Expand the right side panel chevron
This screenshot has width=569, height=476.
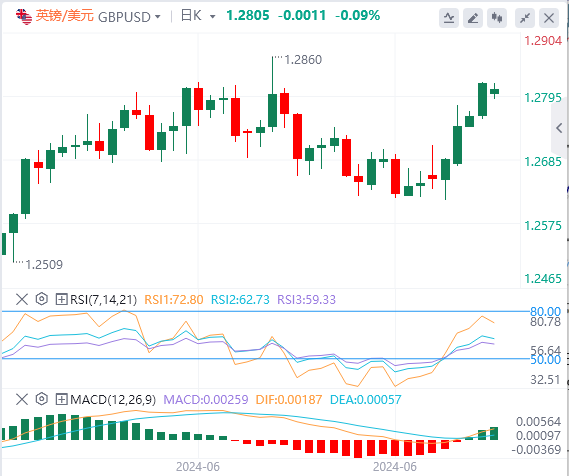[560, 128]
